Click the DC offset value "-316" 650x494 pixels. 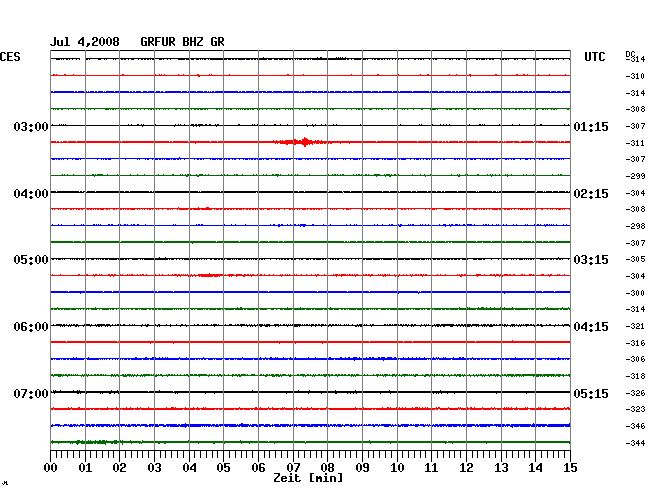(x=635, y=343)
